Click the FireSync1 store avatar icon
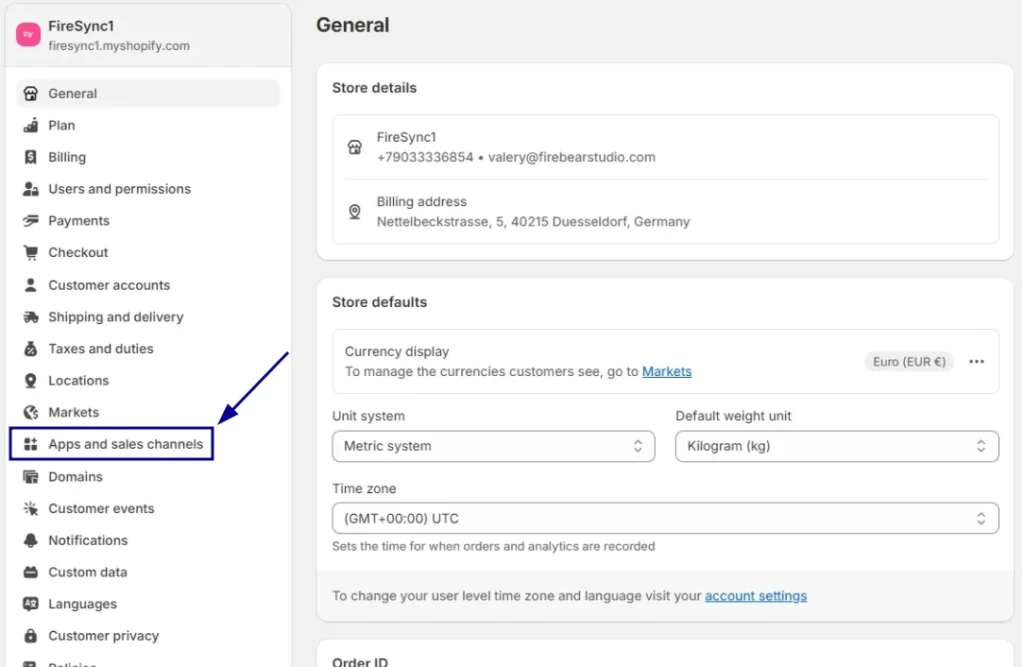1024x667 pixels. (27, 35)
